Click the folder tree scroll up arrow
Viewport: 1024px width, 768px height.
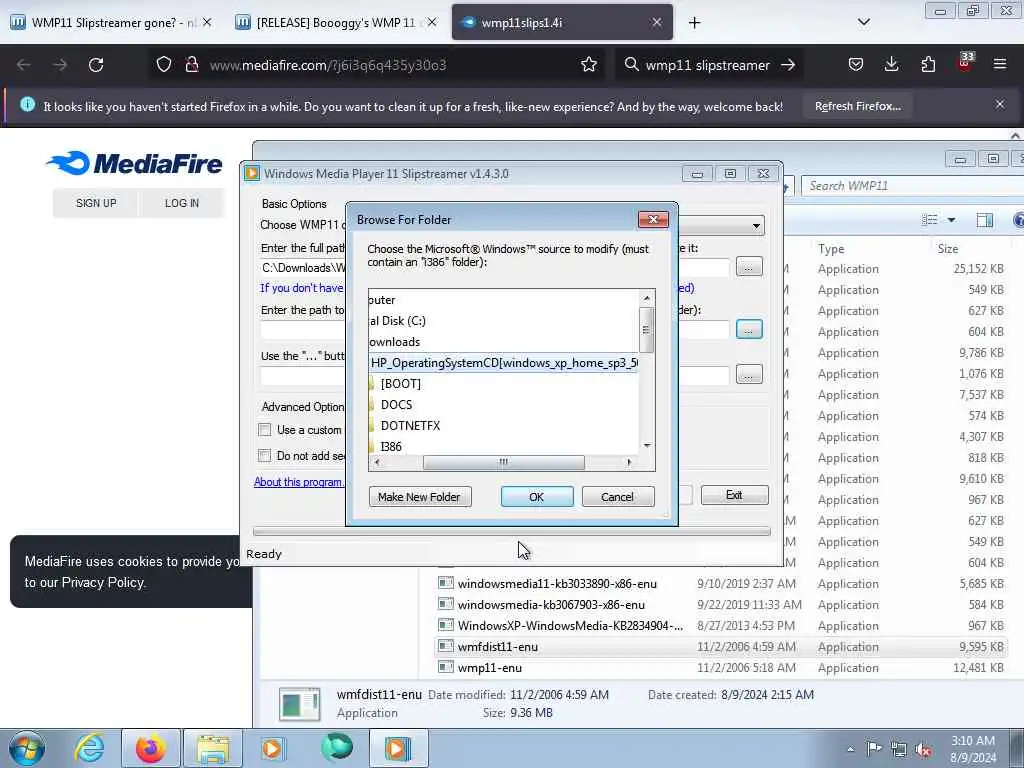pyautogui.click(x=647, y=298)
